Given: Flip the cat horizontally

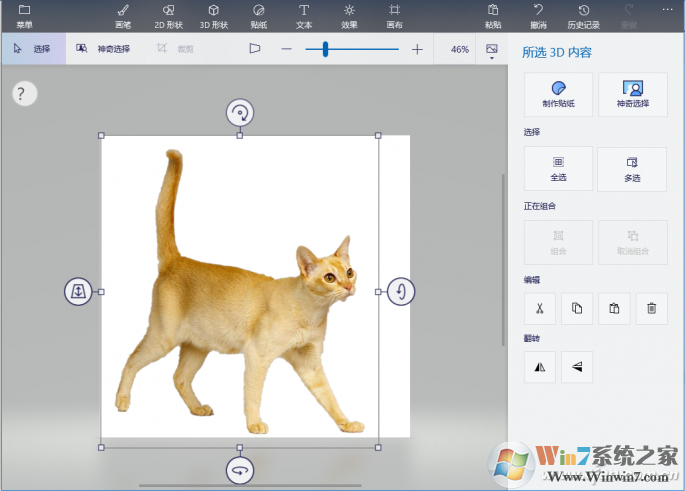Looking at the screenshot, I should click(x=539, y=367).
